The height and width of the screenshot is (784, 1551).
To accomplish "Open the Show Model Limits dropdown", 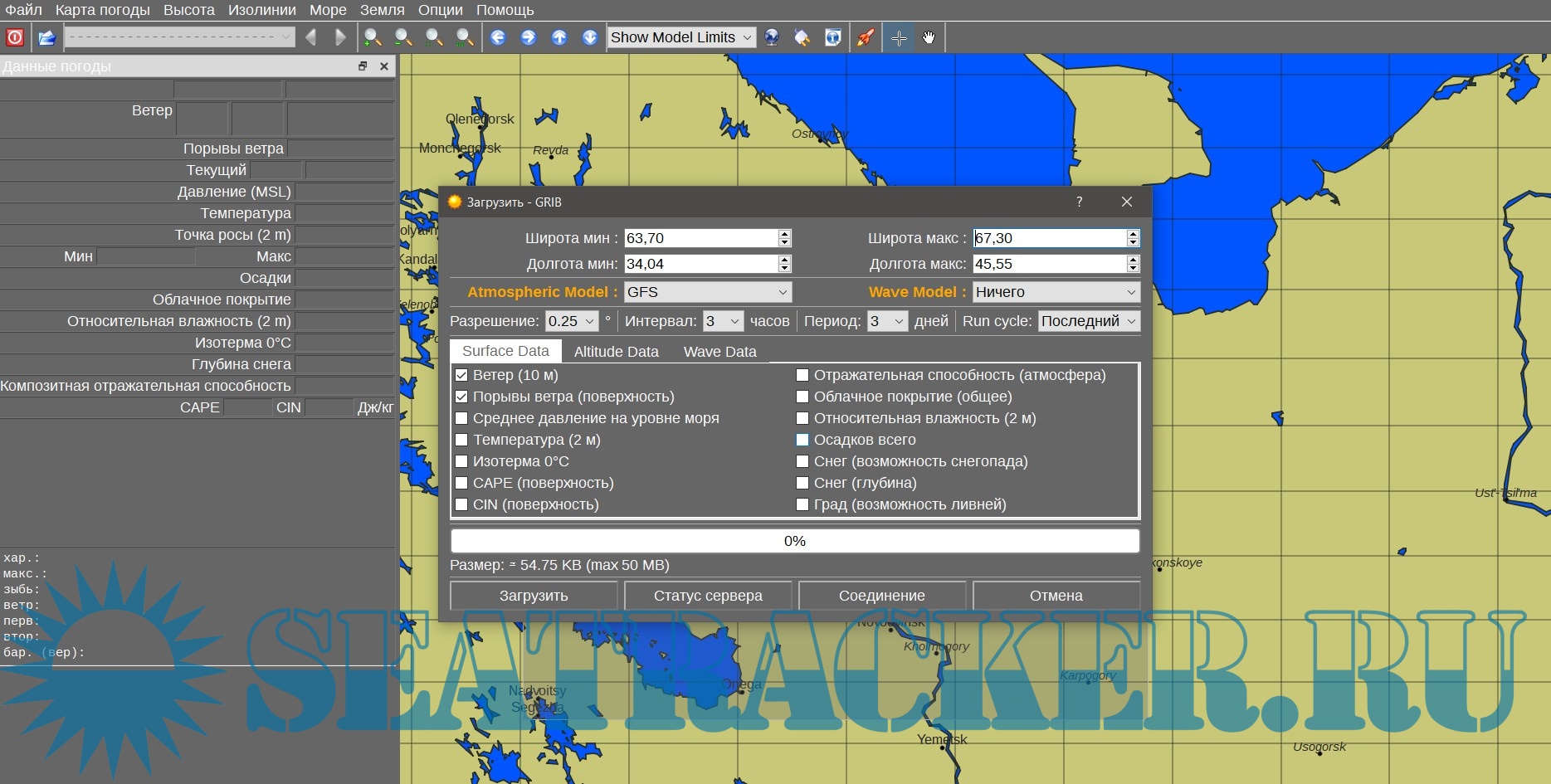I will pos(680,37).
